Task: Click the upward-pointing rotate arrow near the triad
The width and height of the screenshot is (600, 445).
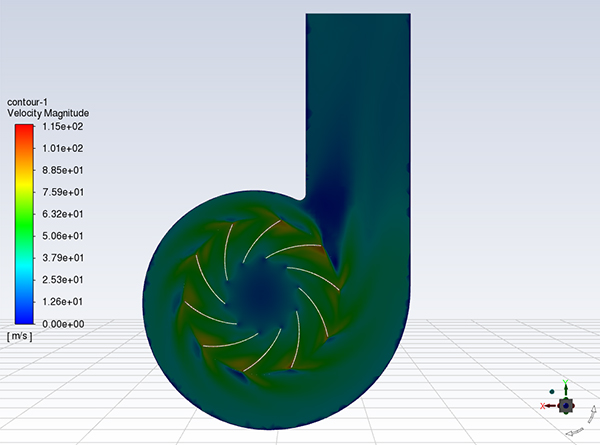Action: [x=593, y=412]
